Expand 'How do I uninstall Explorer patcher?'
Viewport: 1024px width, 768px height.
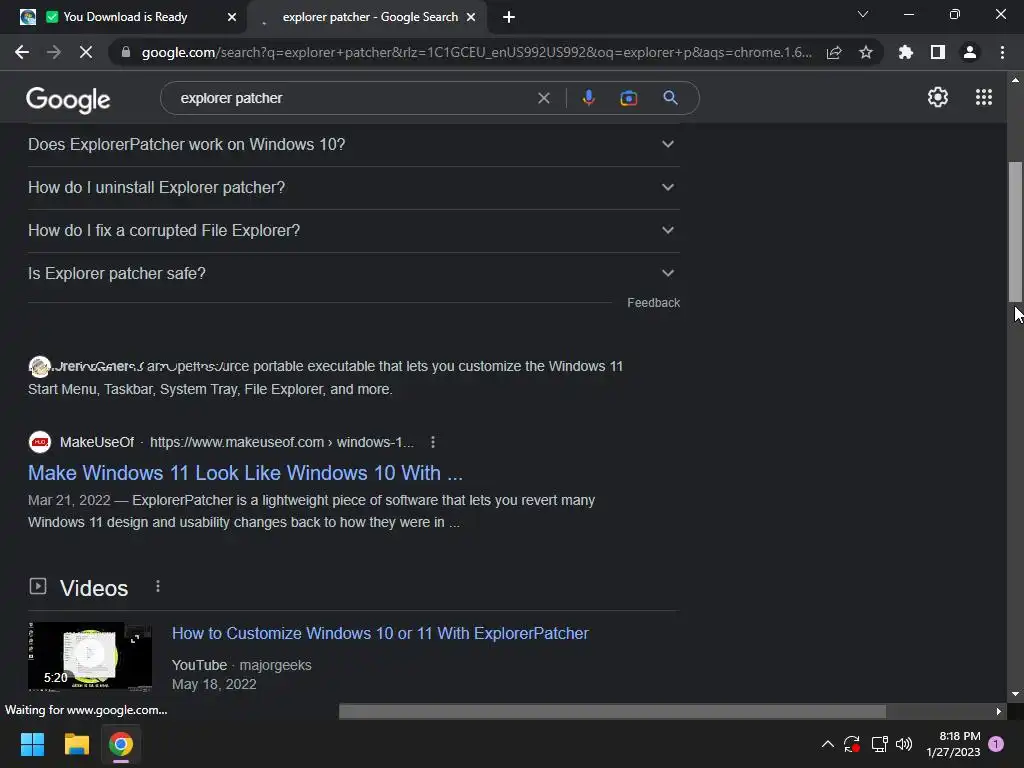tap(353, 187)
